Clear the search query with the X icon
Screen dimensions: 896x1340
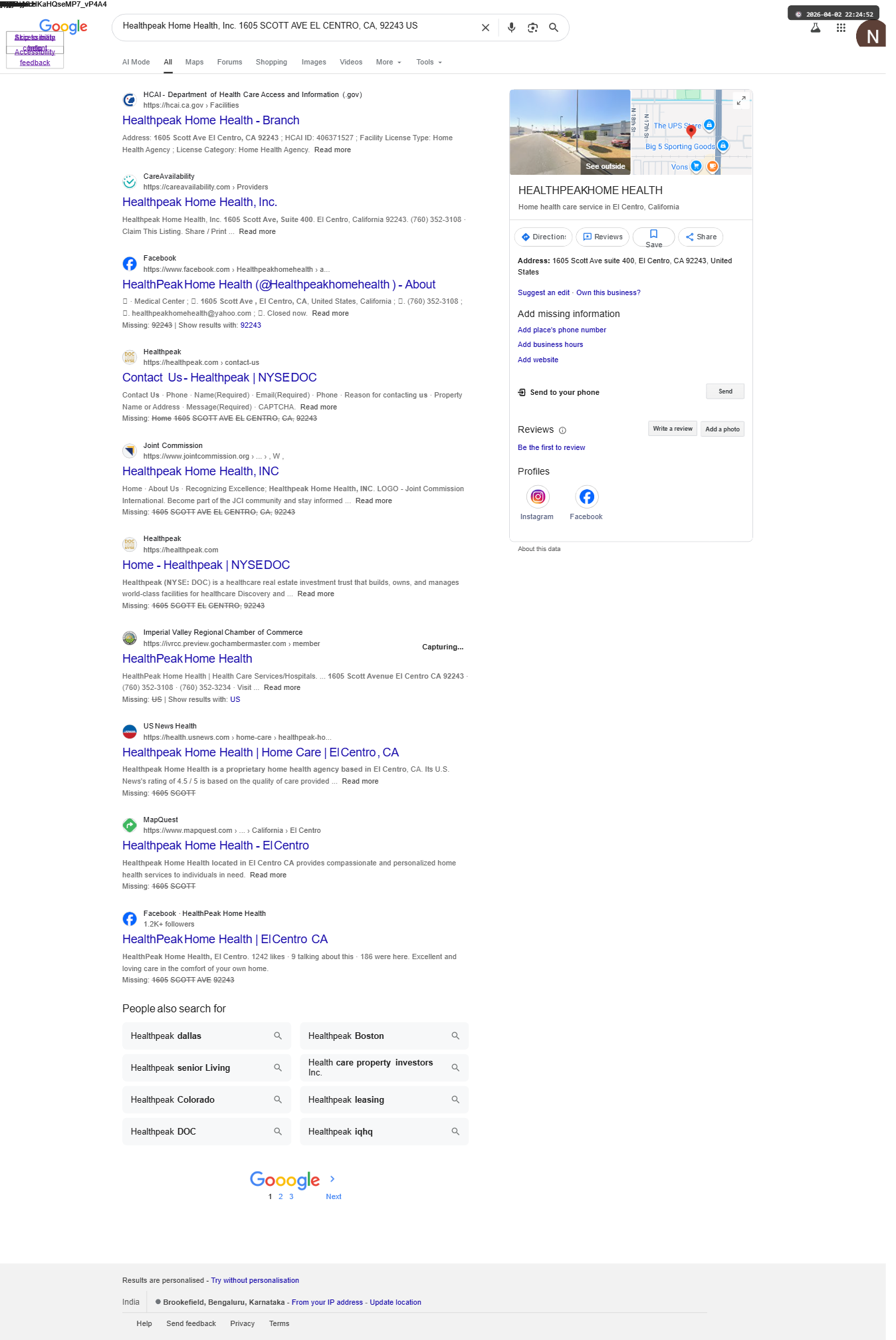(485, 28)
